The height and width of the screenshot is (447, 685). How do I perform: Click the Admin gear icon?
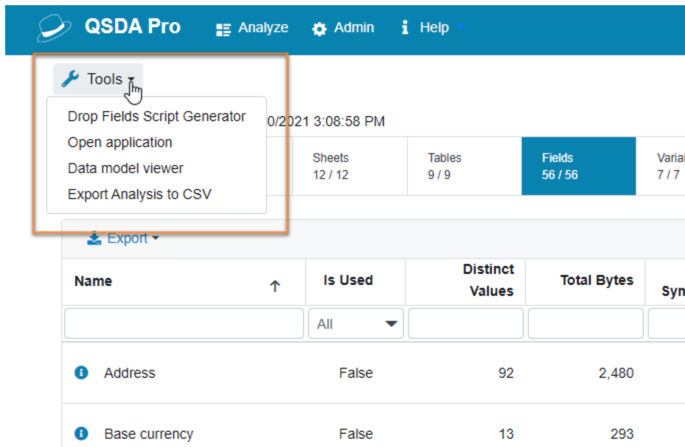coord(319,29)
